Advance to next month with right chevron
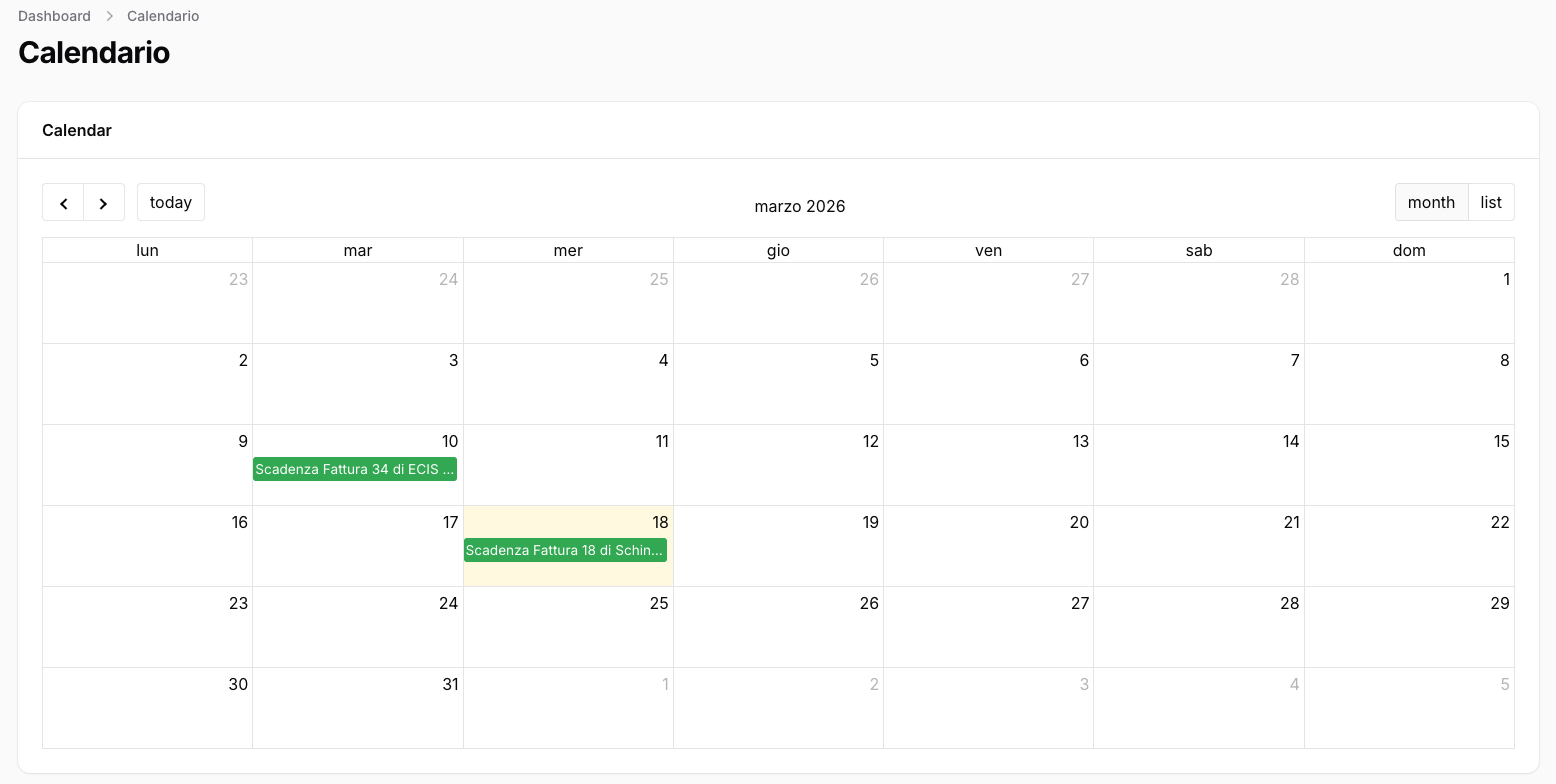The image size is (1556, 784). [x=104, y=202]
